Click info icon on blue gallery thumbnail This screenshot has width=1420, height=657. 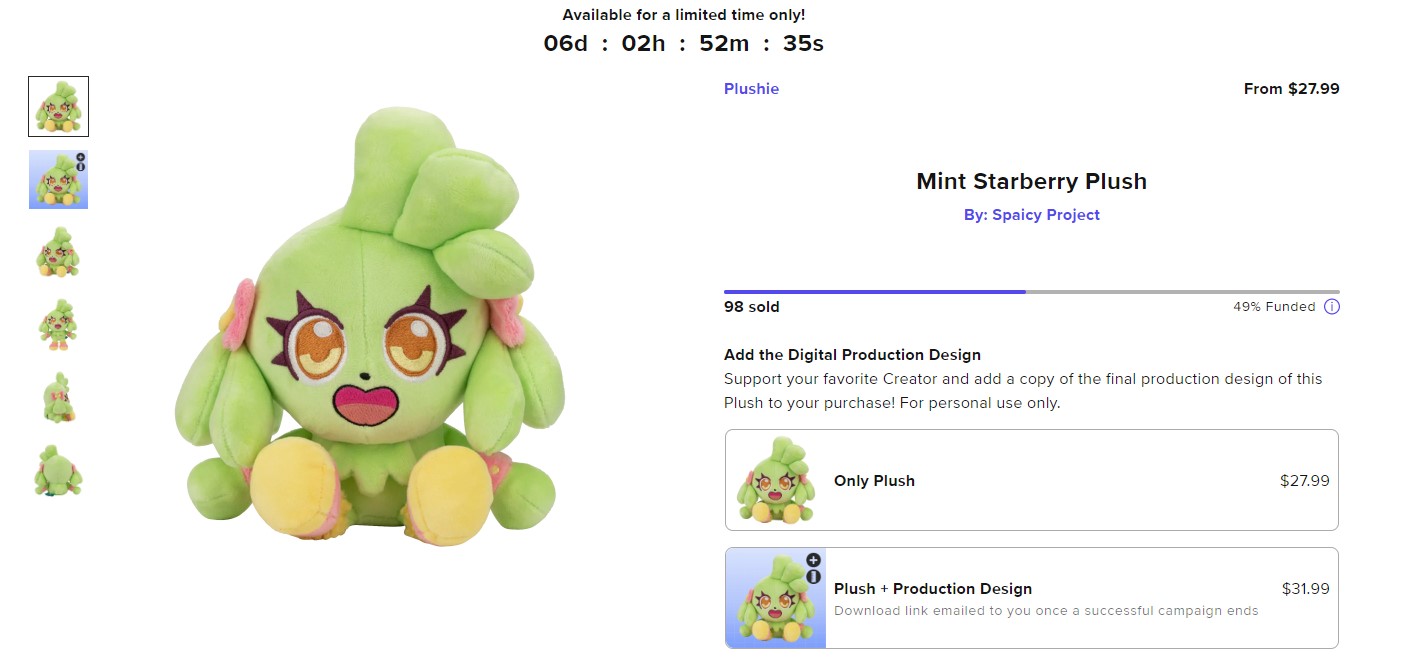point(81,168)
